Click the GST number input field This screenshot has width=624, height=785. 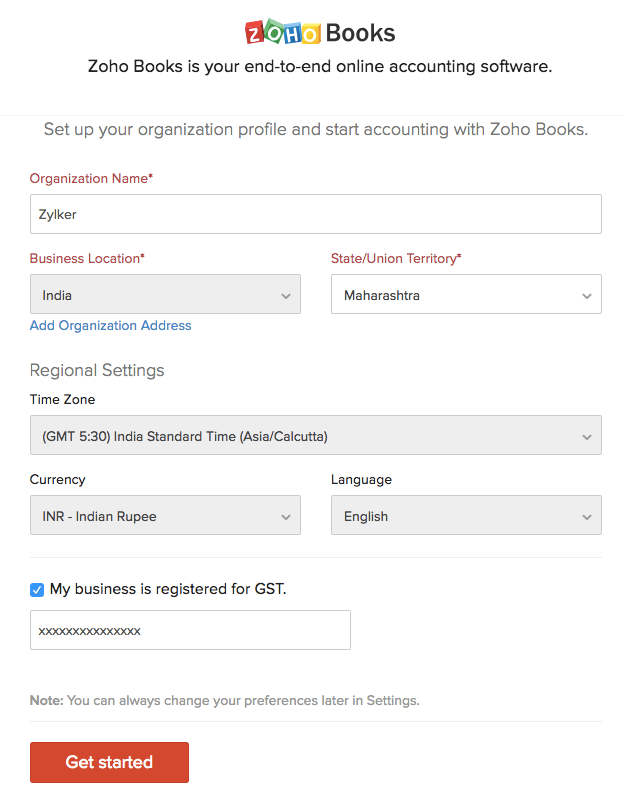pos(190,631)
